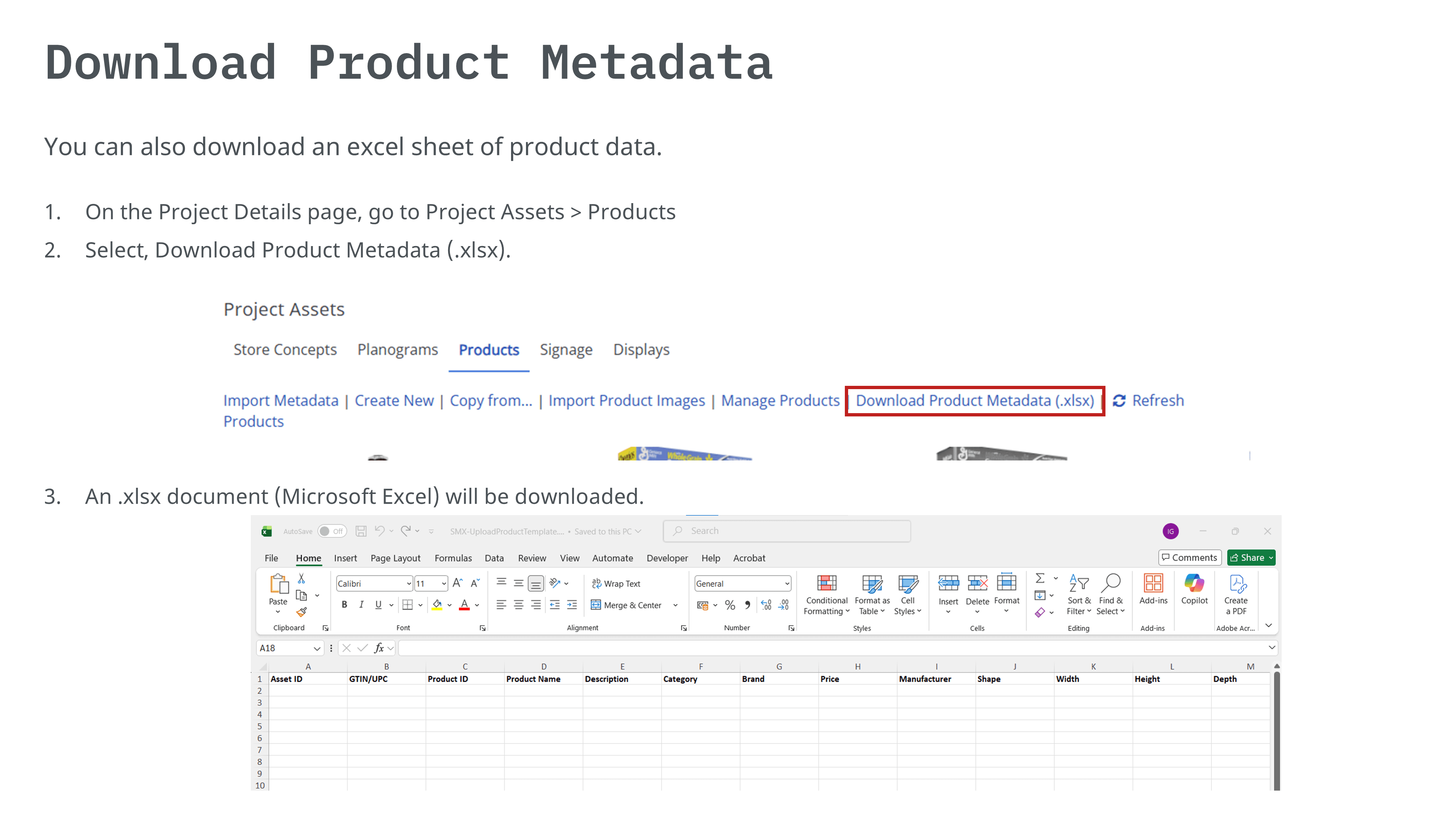Click the Sort & Filter icon
This screenshot has width=1456, height=819.
[1079, 583]
